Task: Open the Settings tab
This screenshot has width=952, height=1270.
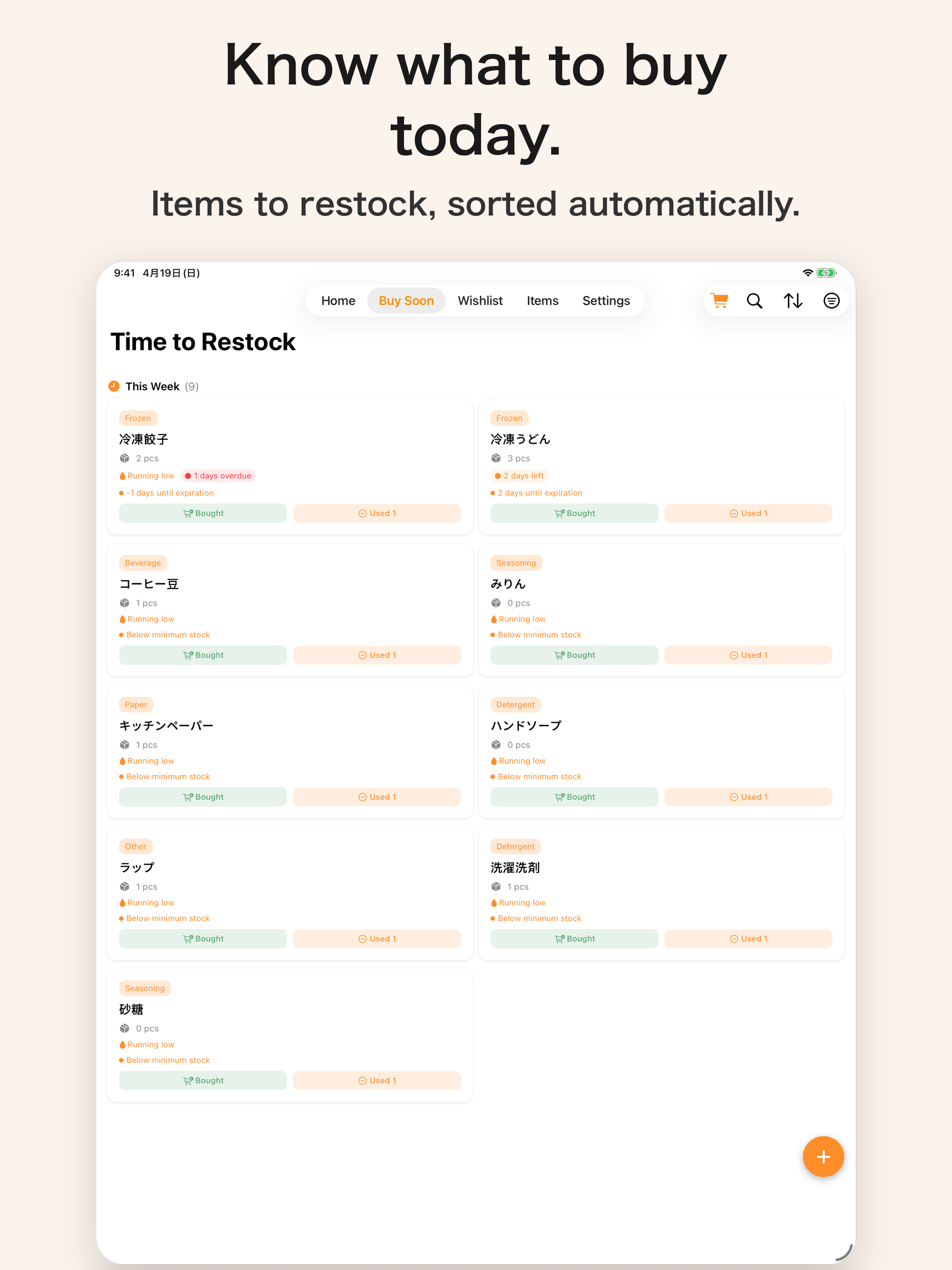Action: (606, 301)
